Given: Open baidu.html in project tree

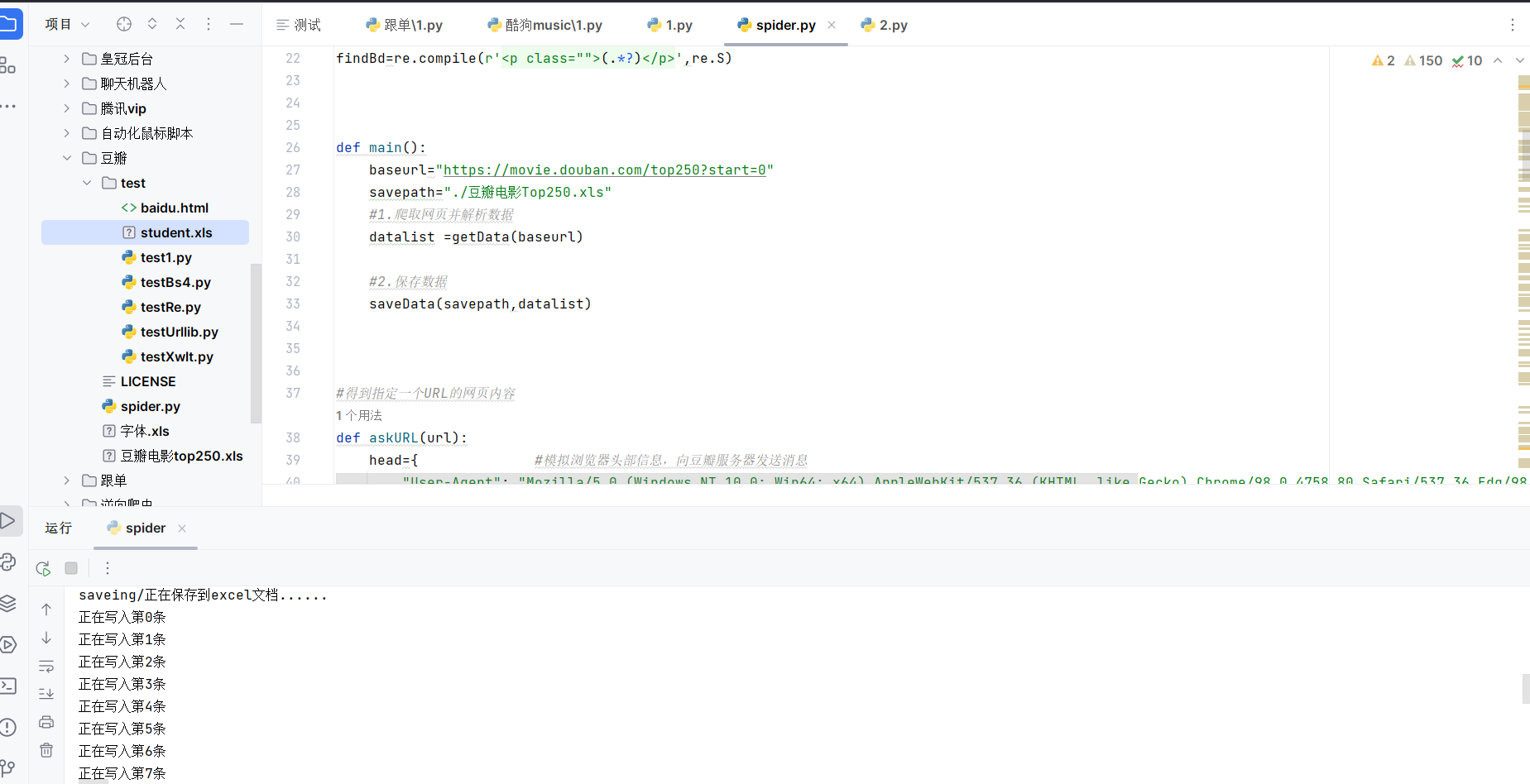Looking at the screenshot, I should click(x=165, y=208).
